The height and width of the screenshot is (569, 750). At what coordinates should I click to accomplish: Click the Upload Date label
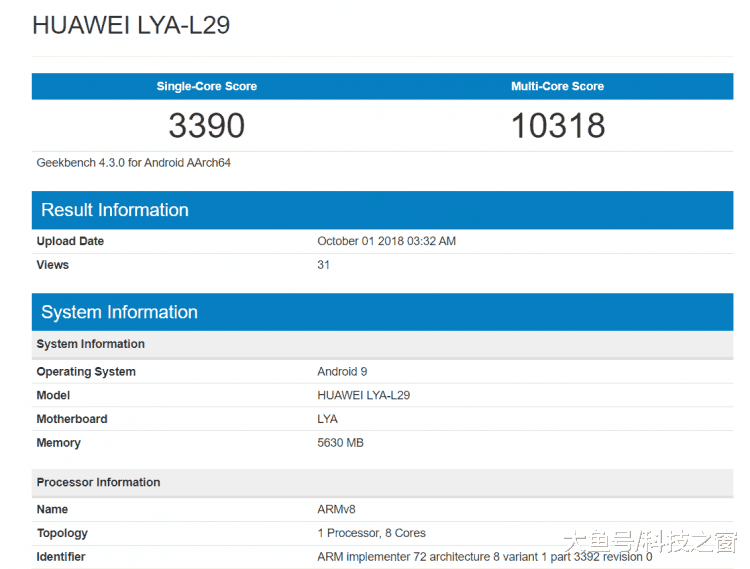point(70,241)
